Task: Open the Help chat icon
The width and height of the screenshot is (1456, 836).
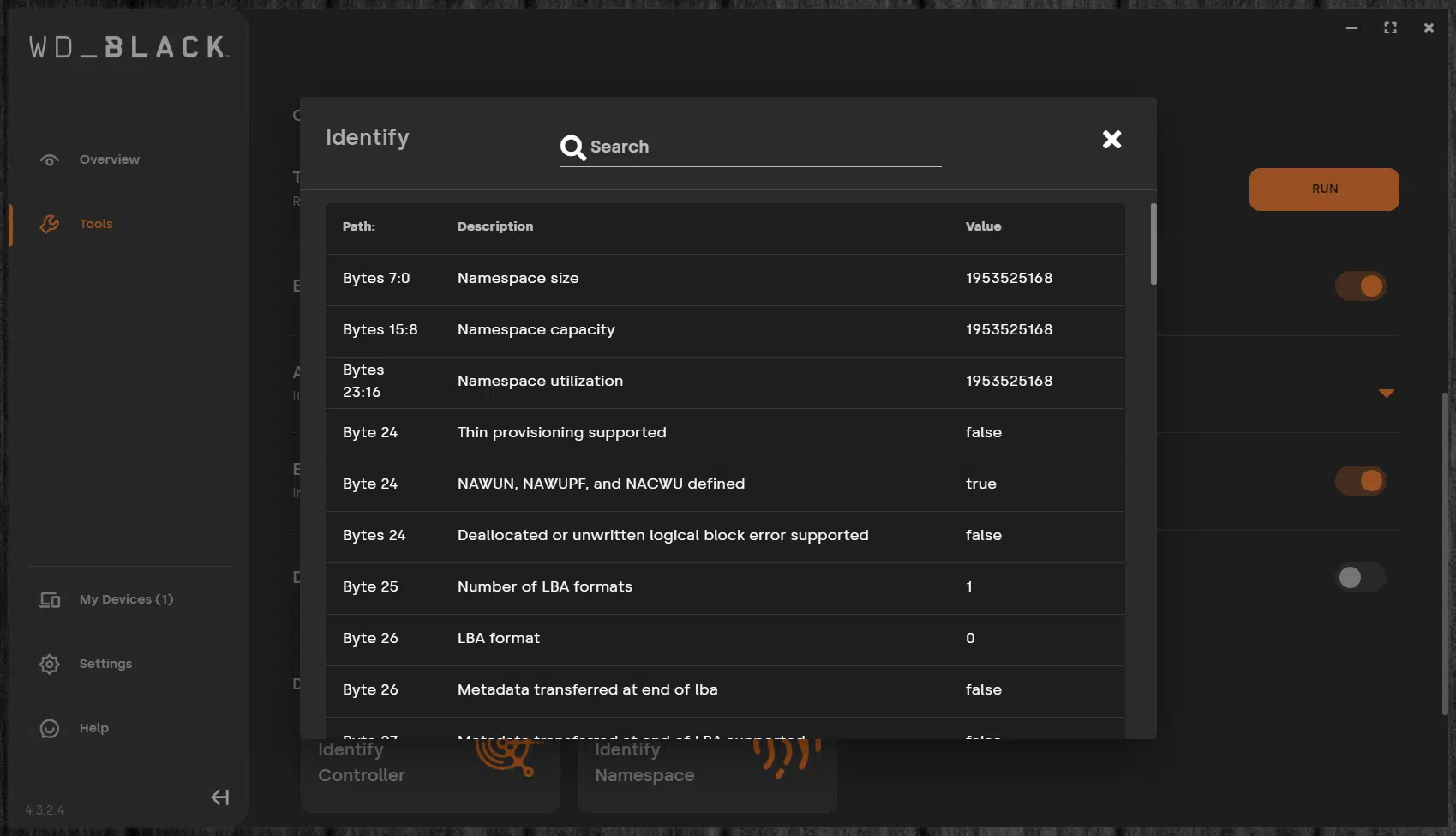Action: [50, 729]
